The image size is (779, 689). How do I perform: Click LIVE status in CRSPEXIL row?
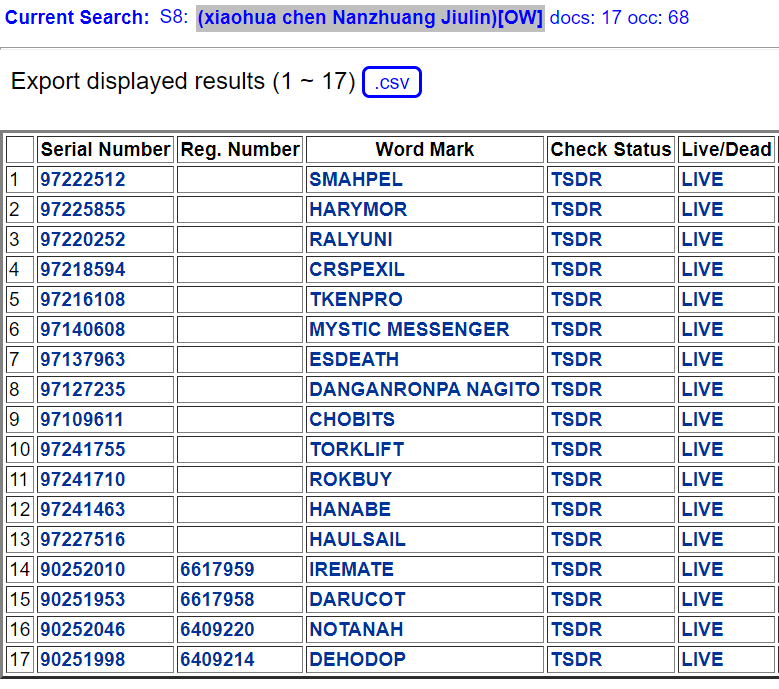tap(702, 269)
